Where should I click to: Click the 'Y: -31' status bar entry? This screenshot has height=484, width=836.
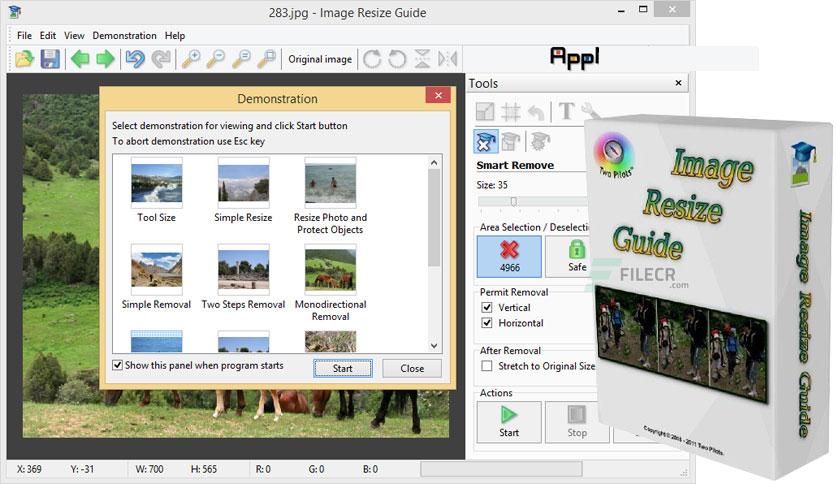pos(82,469)
